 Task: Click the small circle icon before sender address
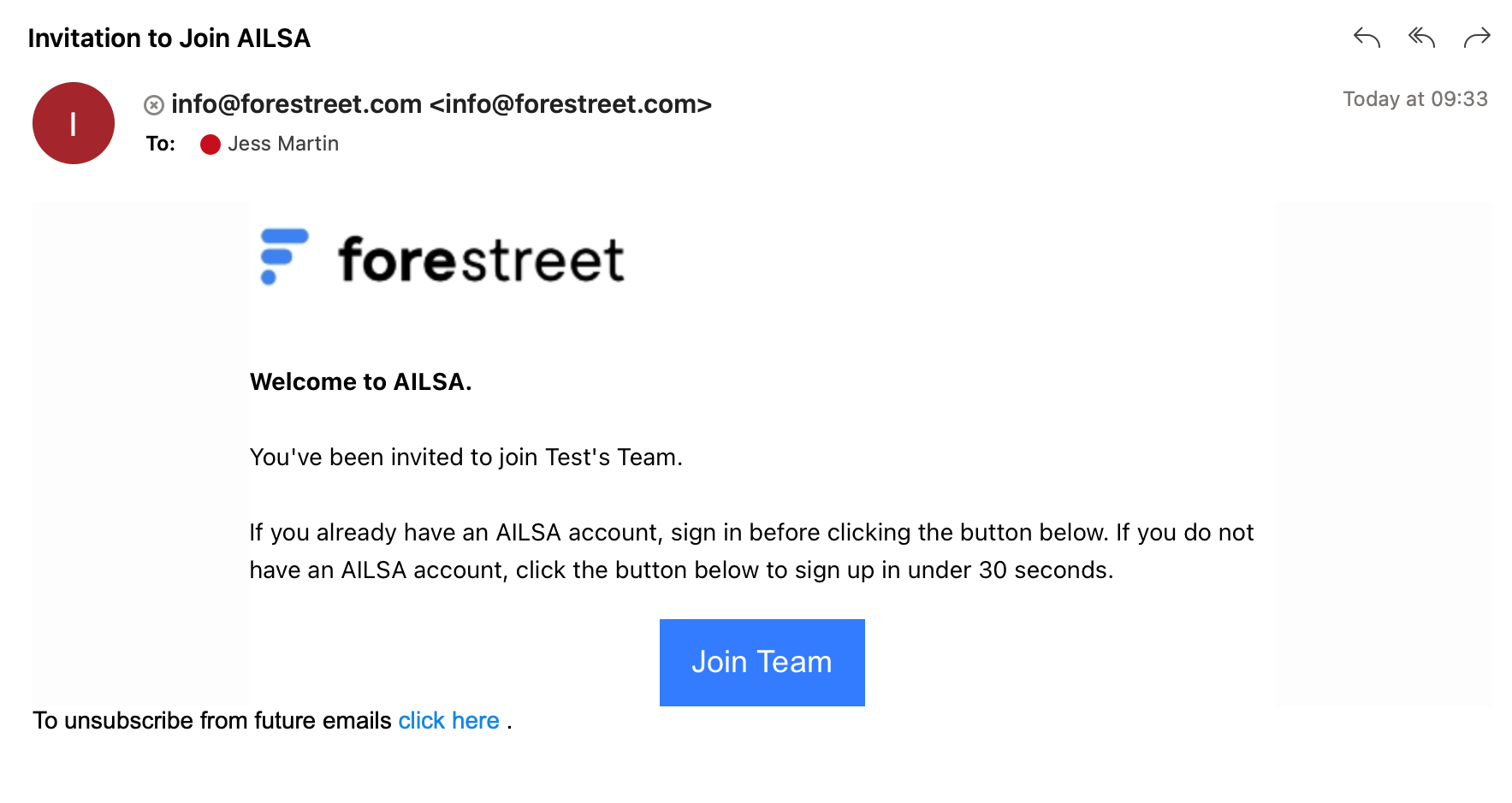tap(154, 105)
